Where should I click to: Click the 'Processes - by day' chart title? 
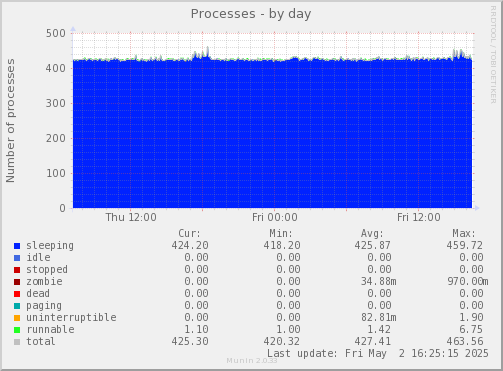(x=251, y=14)
